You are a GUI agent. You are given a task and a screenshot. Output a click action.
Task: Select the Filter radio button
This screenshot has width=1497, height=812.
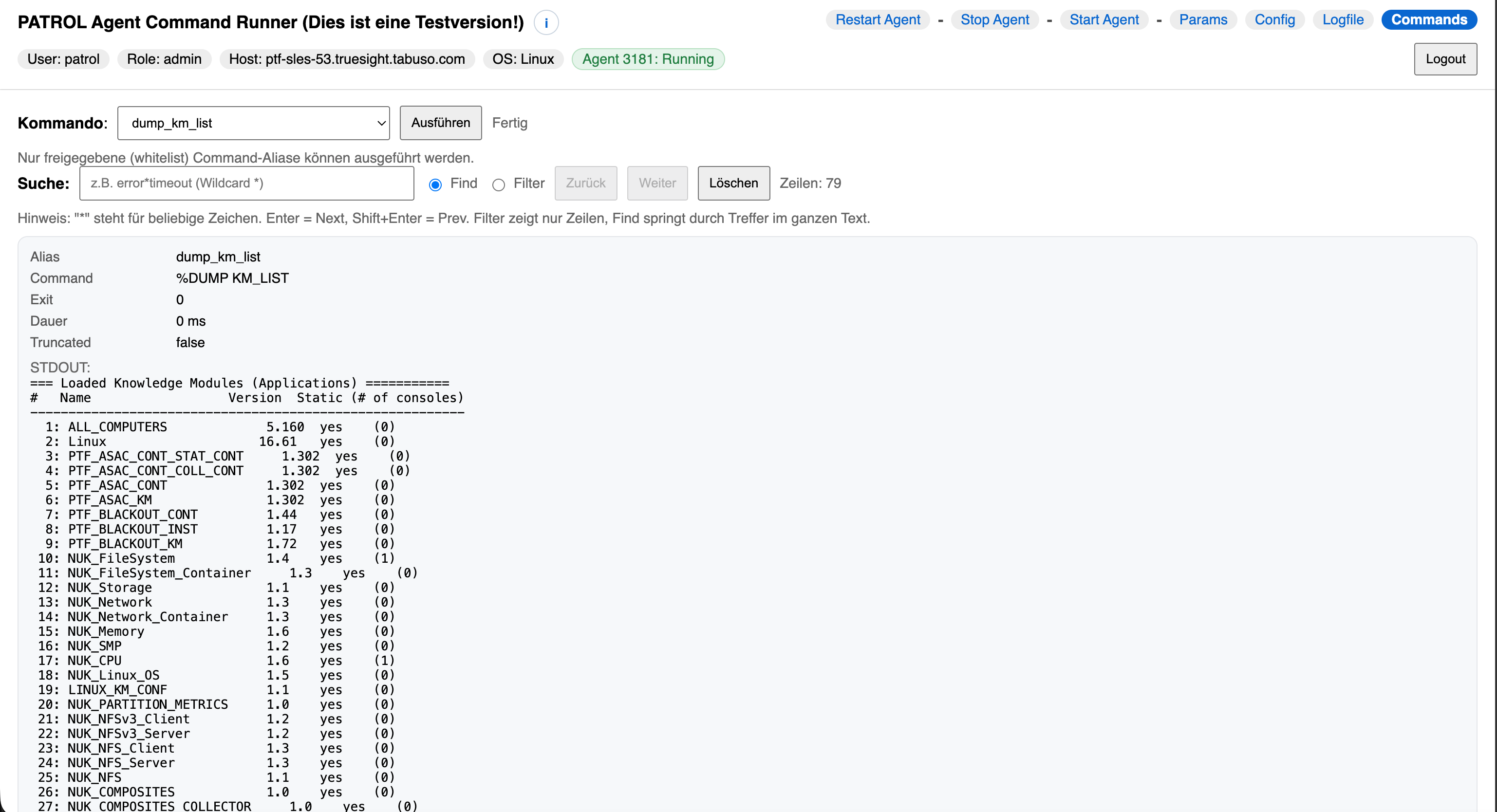pyautogui.click(x=499, y=184)
